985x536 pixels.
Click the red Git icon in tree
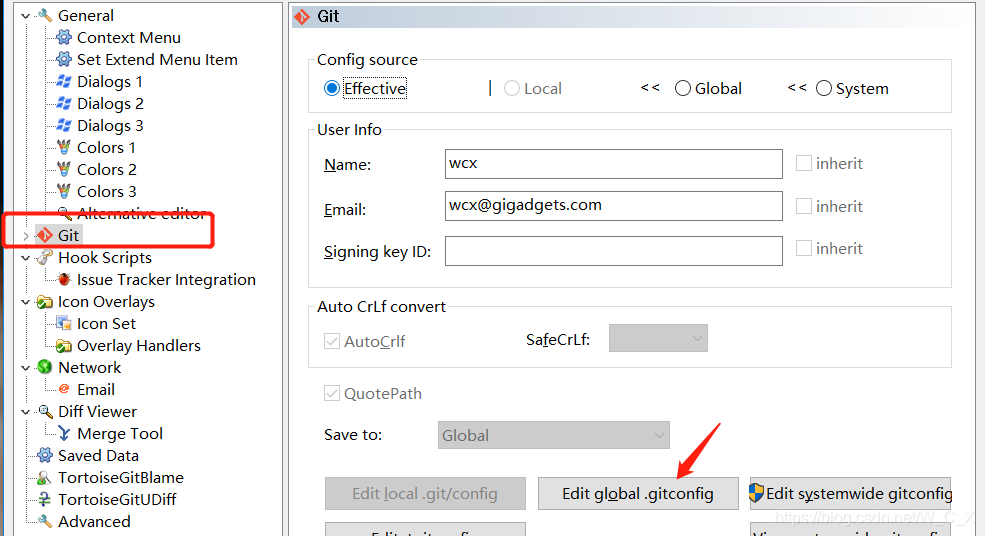click(x=45, y=236)
